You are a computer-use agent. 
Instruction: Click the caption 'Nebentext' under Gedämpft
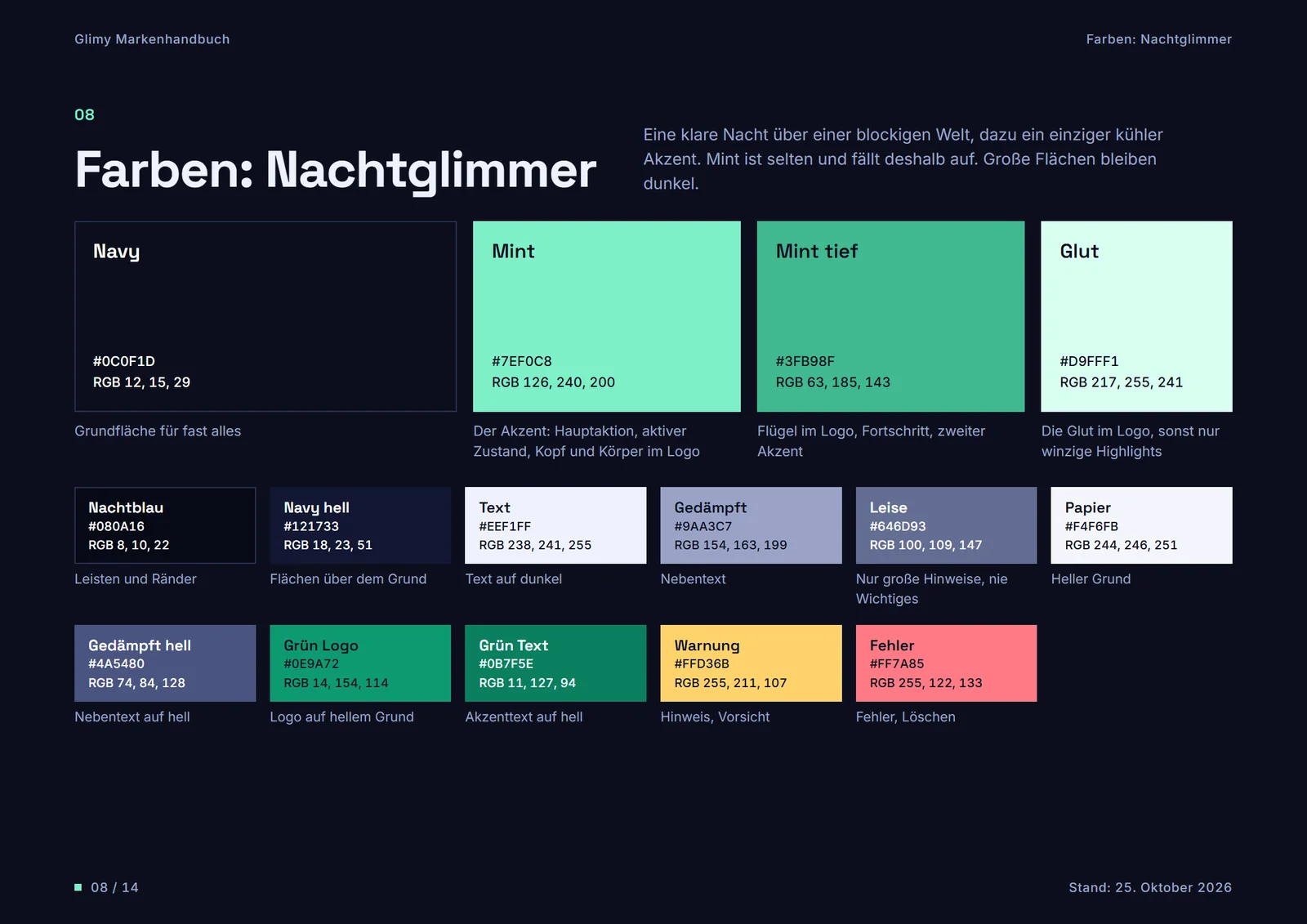coord(693,578)
